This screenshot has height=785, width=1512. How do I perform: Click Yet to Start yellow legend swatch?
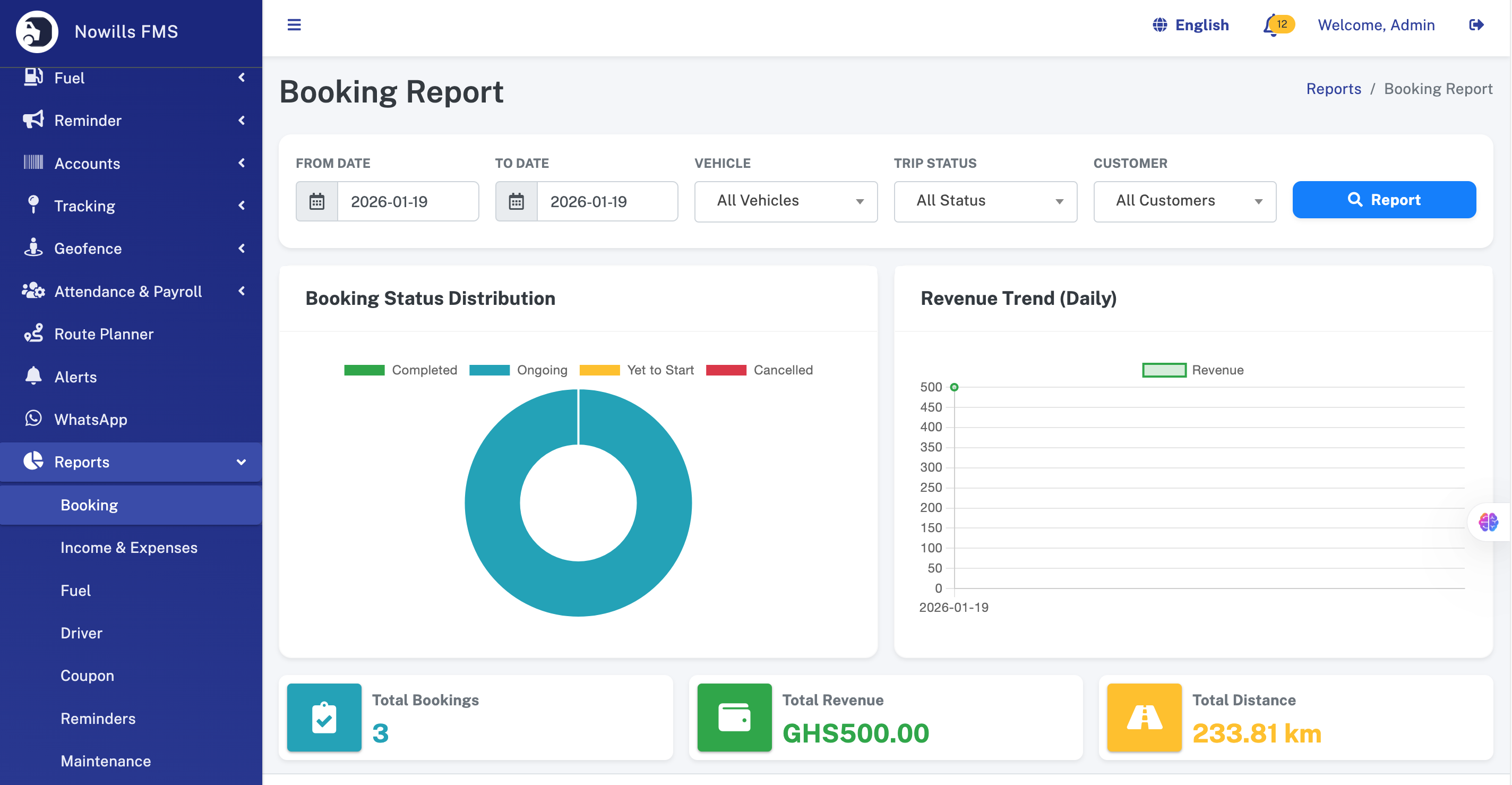pos(599,370)
